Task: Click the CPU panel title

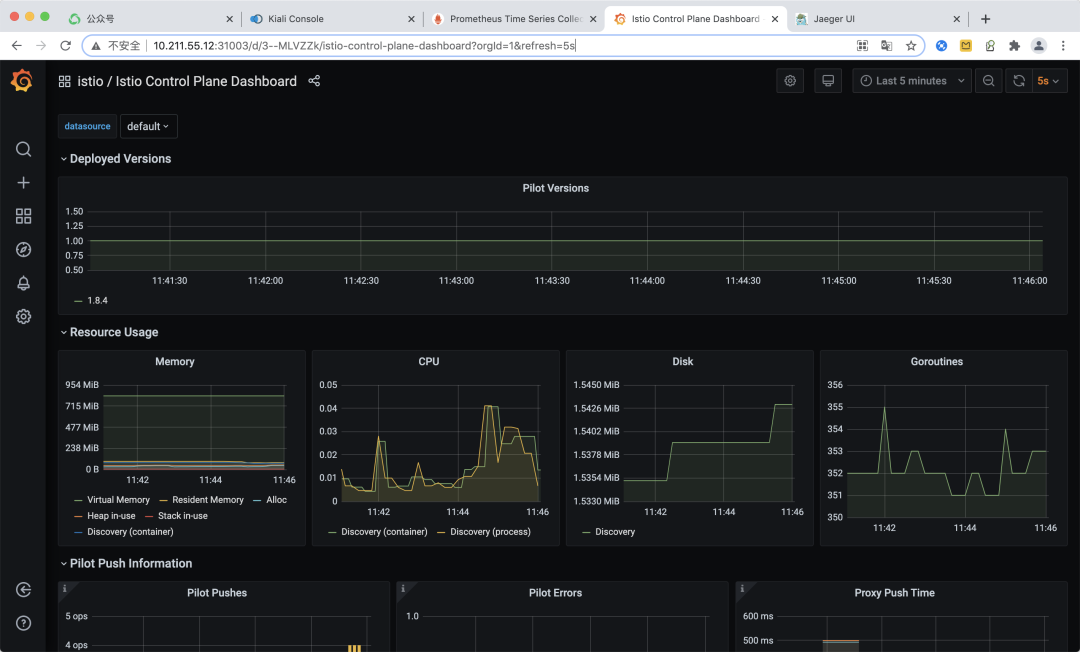Action: (428, 361)
